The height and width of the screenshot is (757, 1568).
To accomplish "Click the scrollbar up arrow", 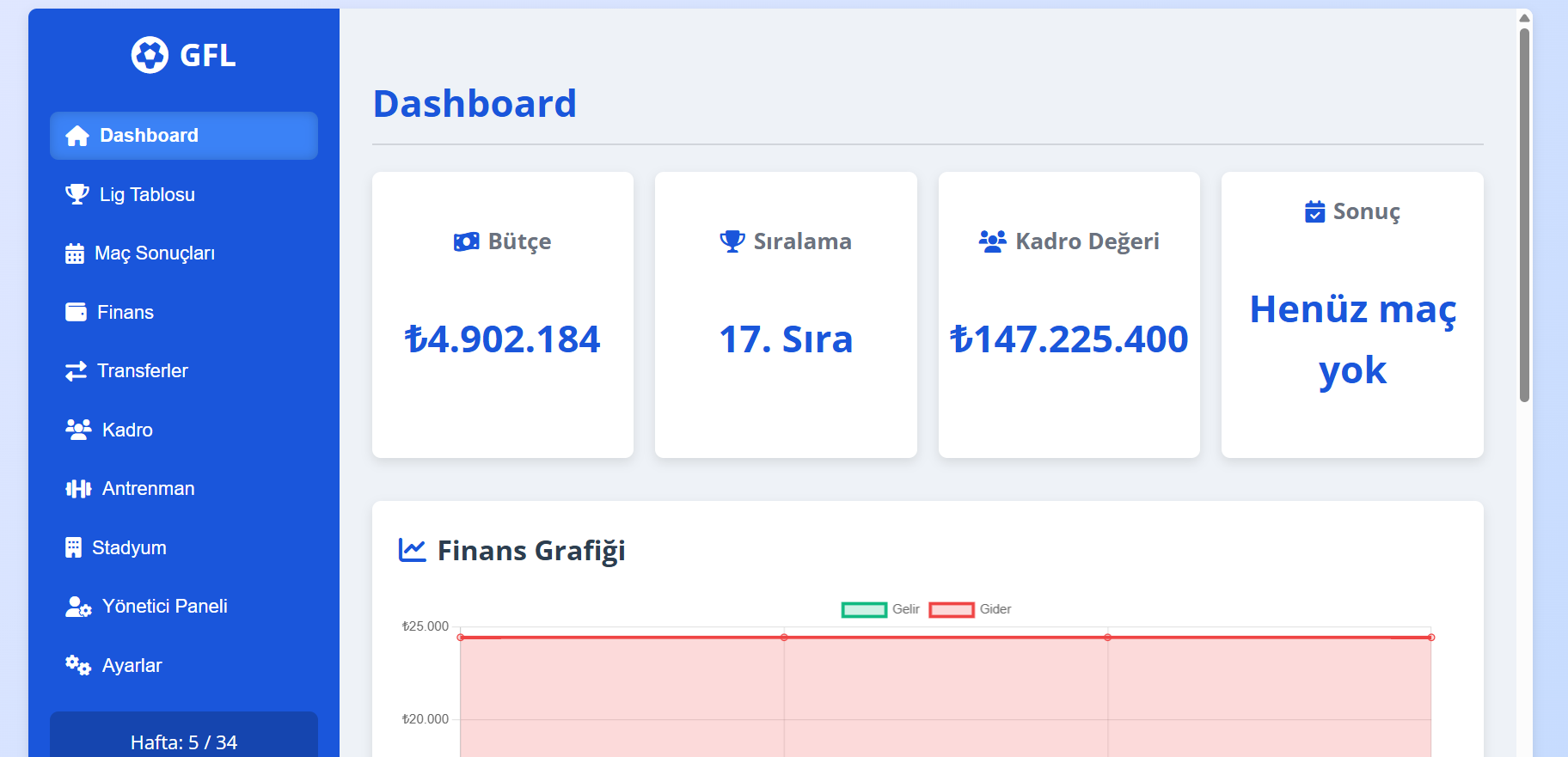I will tap(1524, 18).
